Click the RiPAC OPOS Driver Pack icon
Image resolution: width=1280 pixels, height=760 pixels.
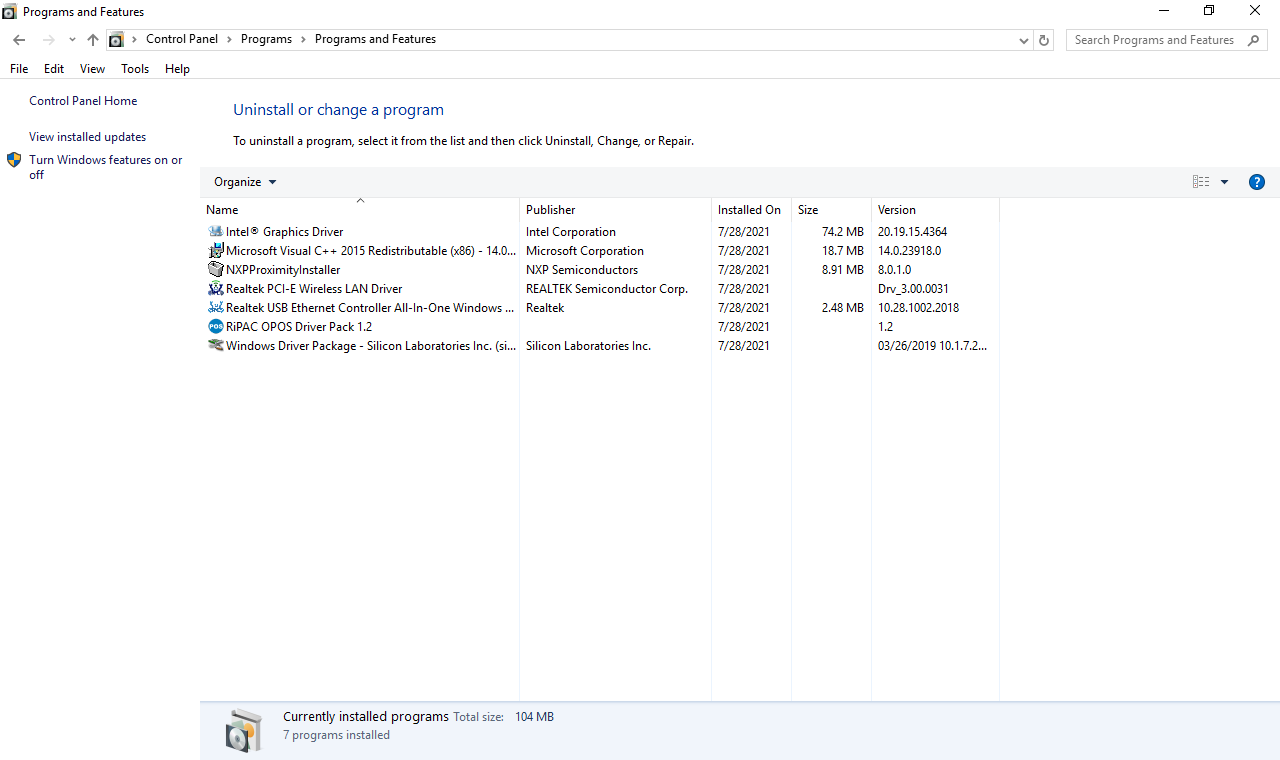click(x=215, y=327)
